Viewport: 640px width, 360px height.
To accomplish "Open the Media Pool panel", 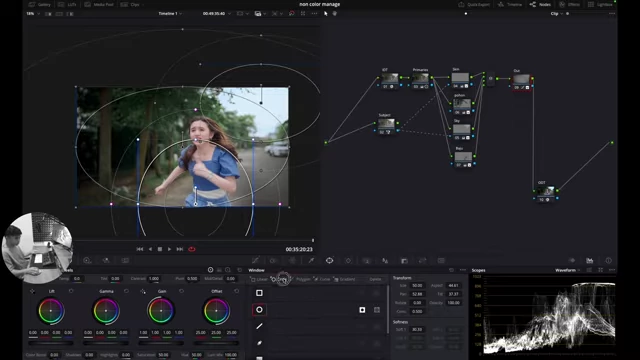I will click(99, 4).
